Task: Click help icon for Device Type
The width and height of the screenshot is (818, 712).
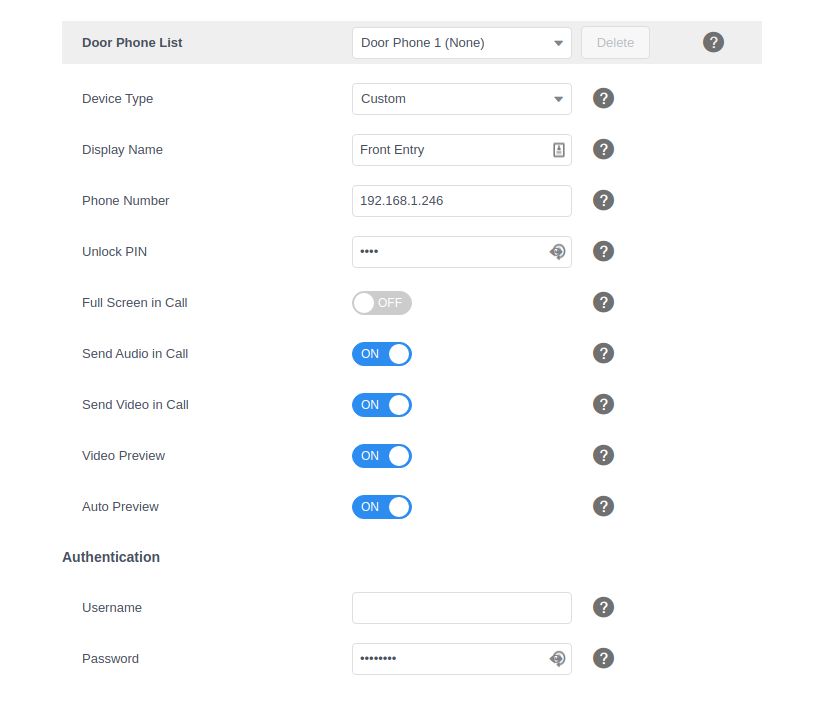Action: coord(603,98)
